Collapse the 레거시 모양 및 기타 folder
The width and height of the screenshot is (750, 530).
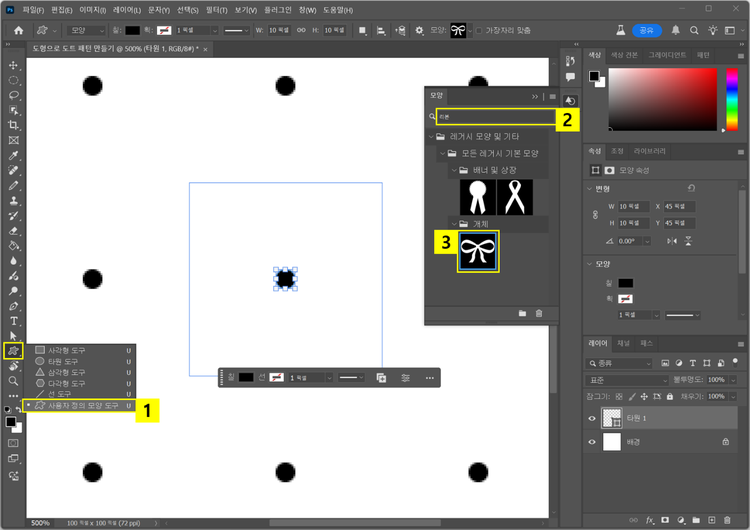click(431, 136)
